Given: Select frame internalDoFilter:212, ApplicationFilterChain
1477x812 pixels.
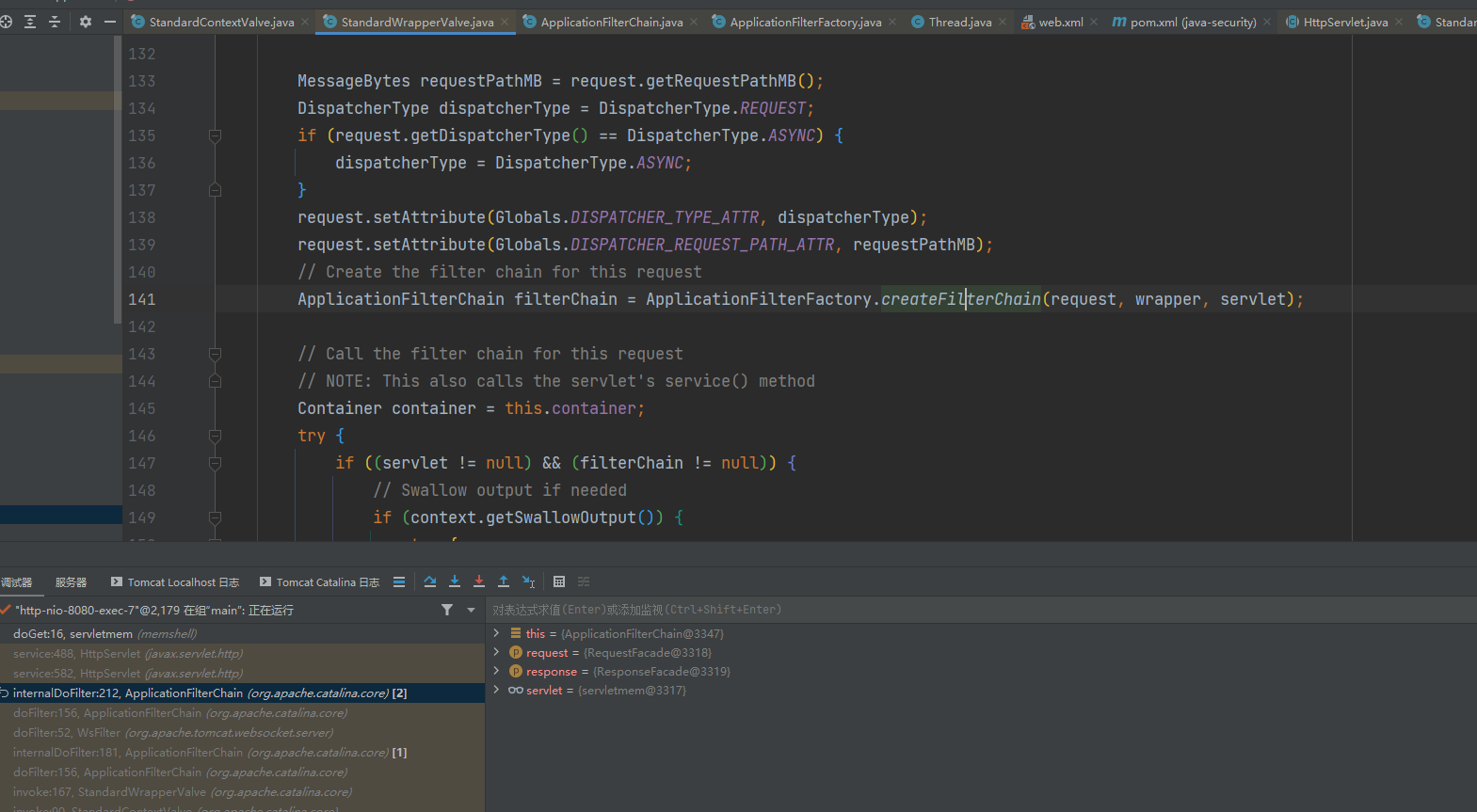Looking at the screenshot, I should click(242, 693).
